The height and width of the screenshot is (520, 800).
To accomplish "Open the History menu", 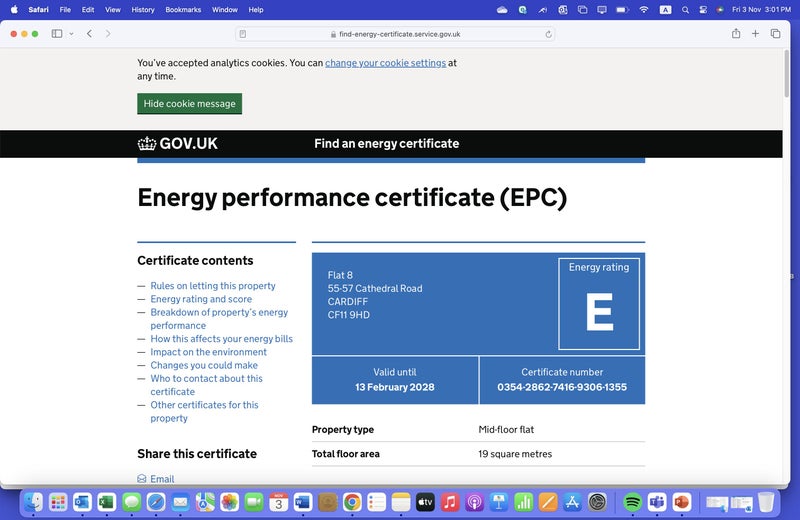I will (143, 9).
